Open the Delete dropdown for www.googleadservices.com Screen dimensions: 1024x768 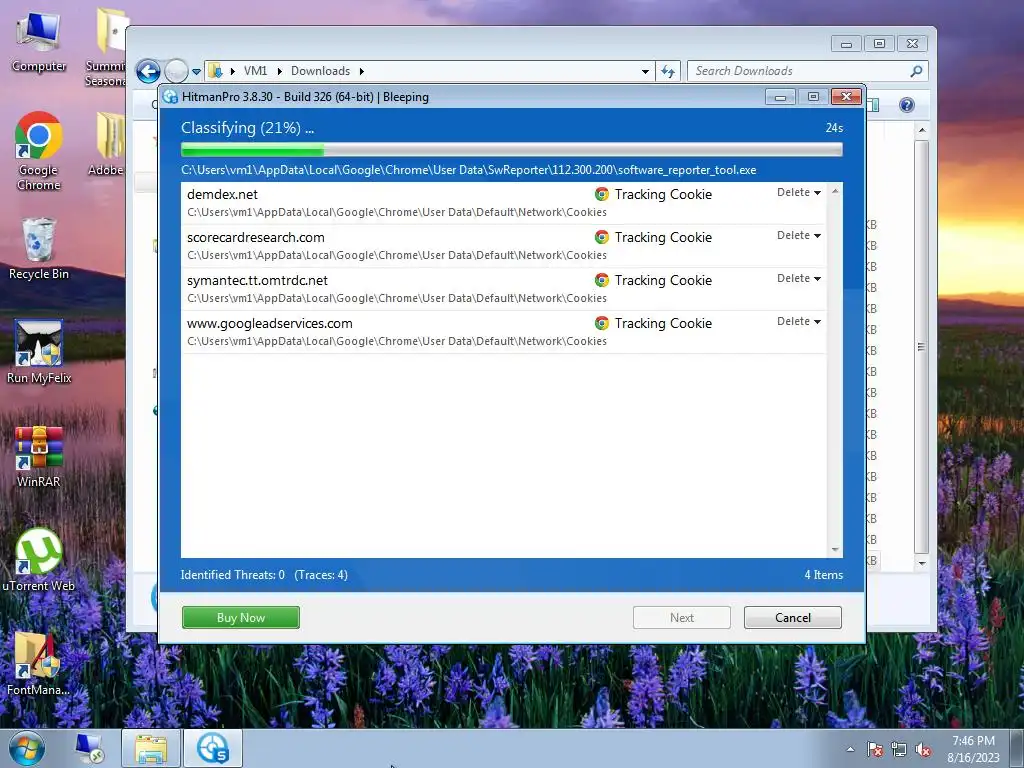[x=799, y=322]
